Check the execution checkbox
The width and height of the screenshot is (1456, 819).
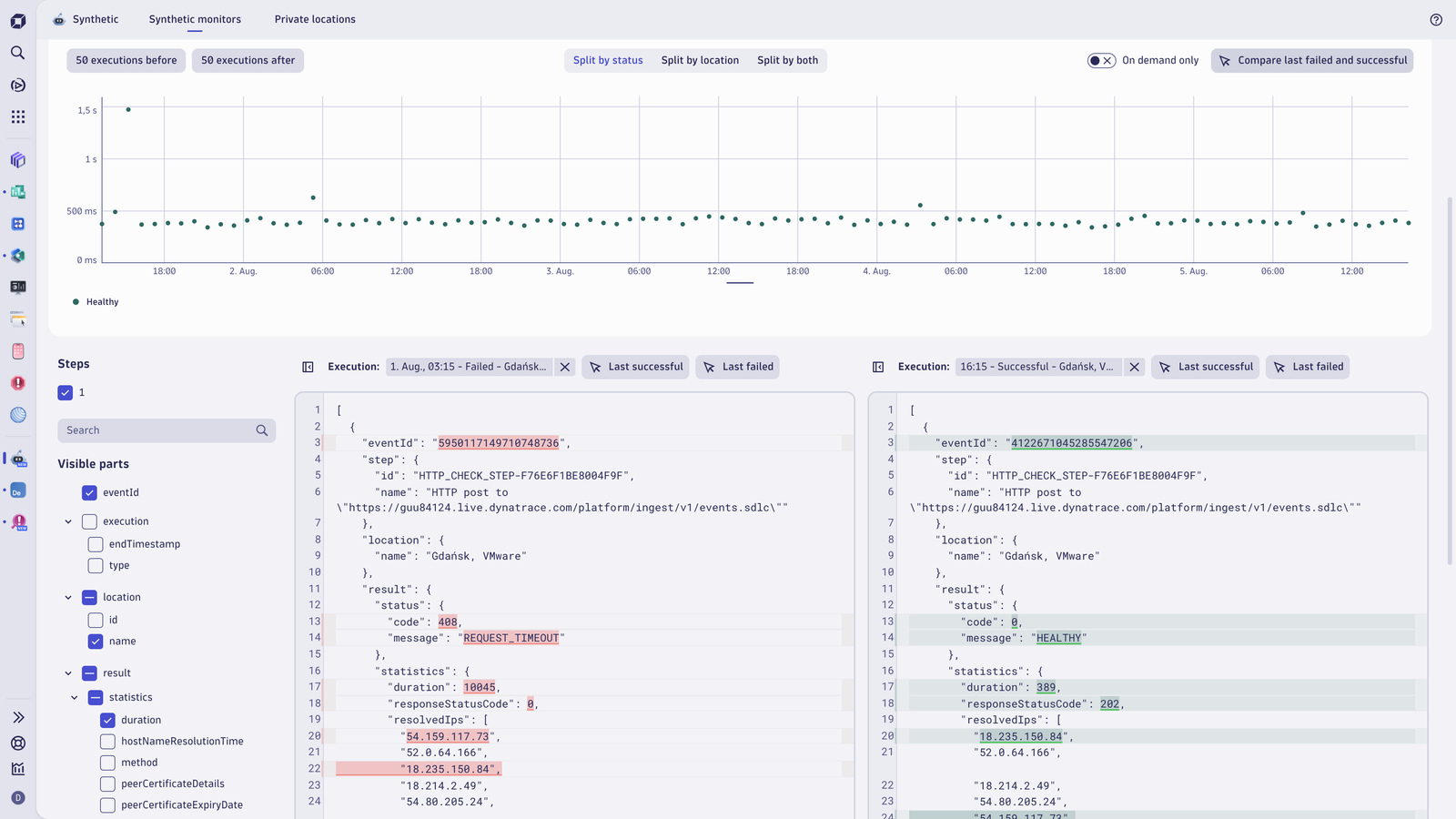89,522
